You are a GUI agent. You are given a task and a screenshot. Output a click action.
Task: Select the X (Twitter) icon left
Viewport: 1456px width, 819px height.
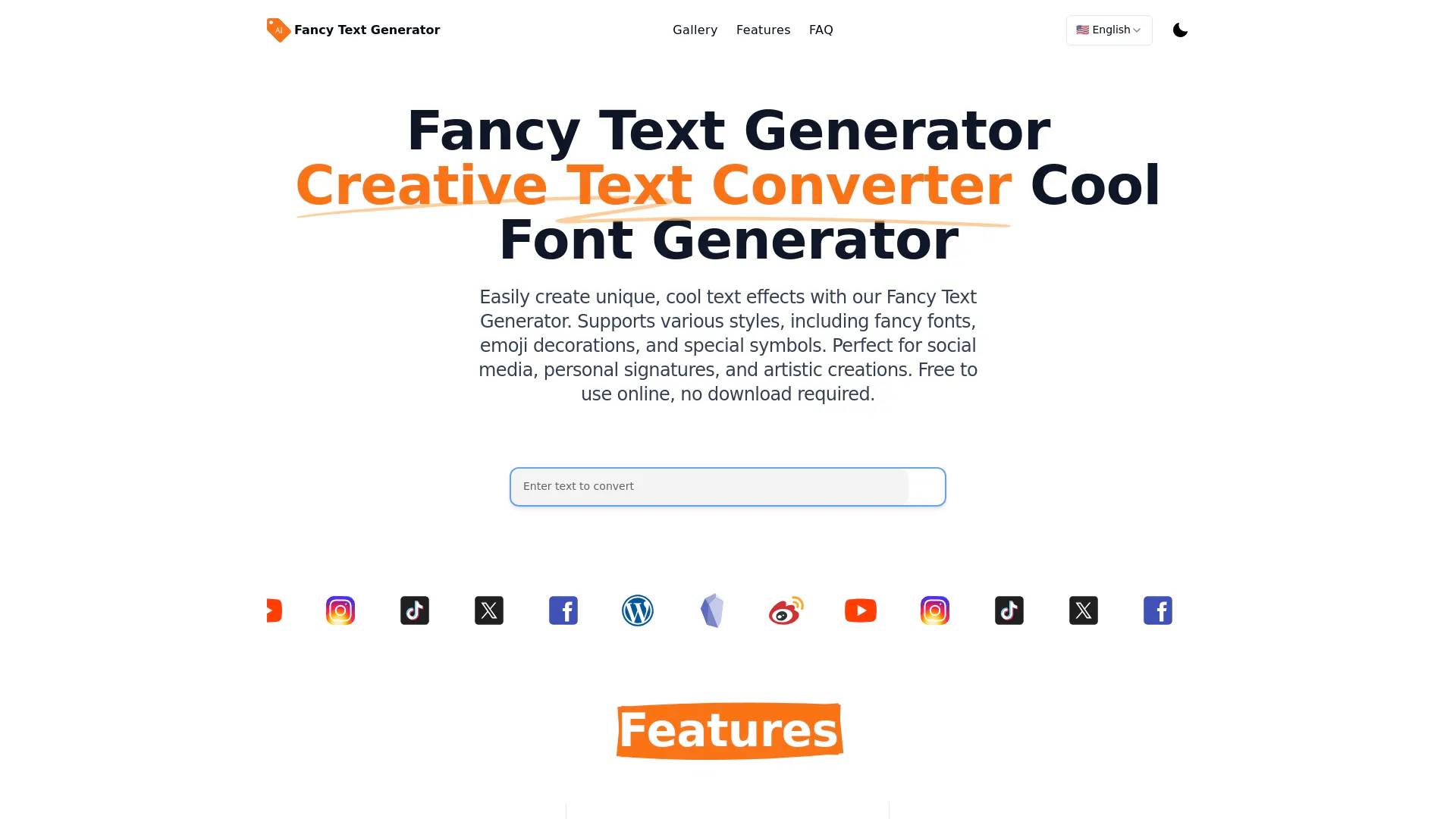489,610
